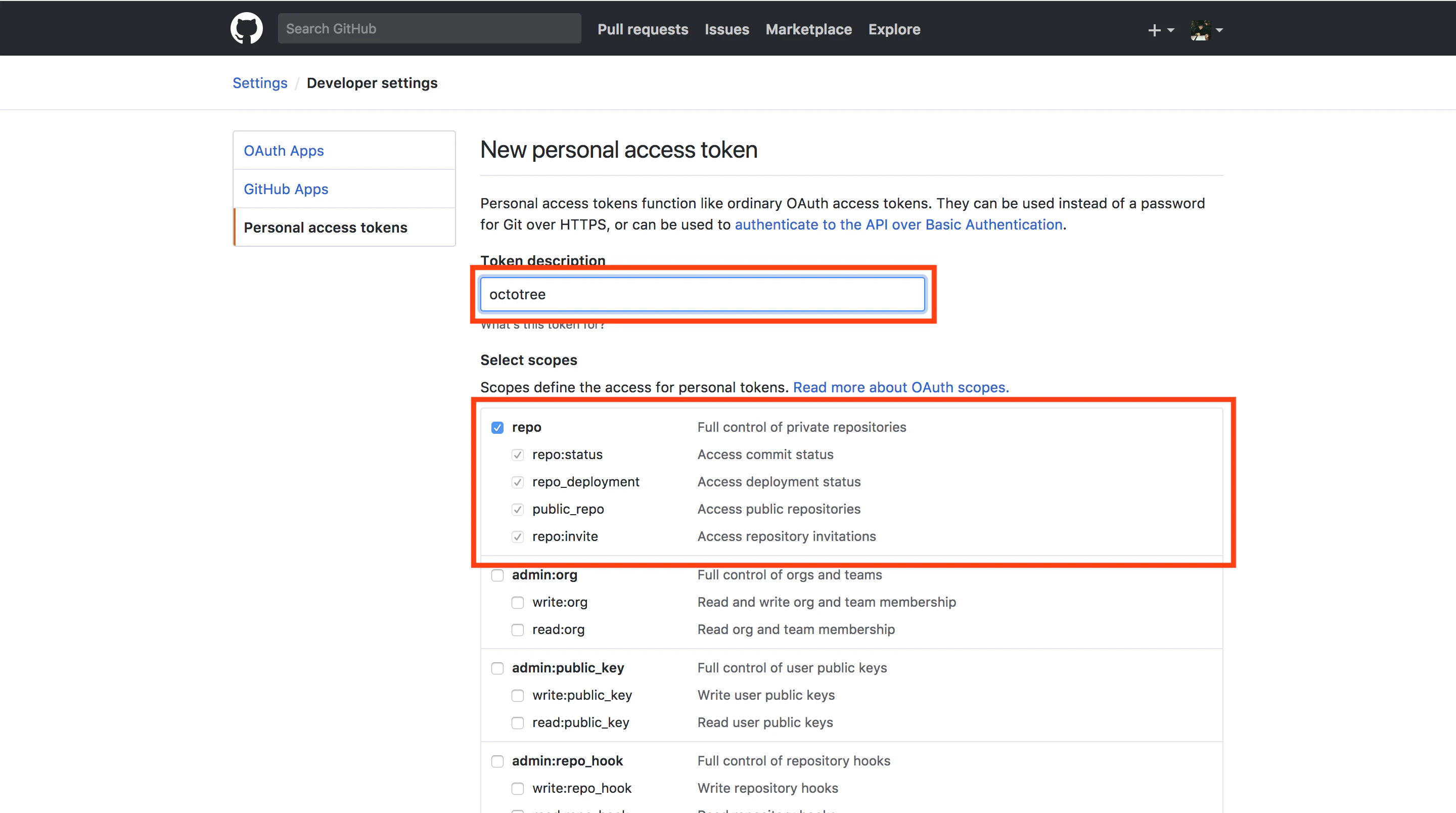The width and height of the screenshot is (1456, 813).
Task: Check the admin:repo_hook scope
Action: [x=497, y=761]
